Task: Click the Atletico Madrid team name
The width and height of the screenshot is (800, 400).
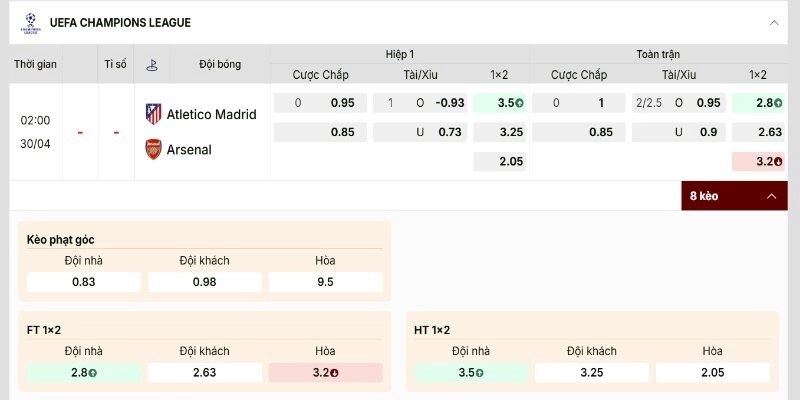Action: click(x=211, y=114)
